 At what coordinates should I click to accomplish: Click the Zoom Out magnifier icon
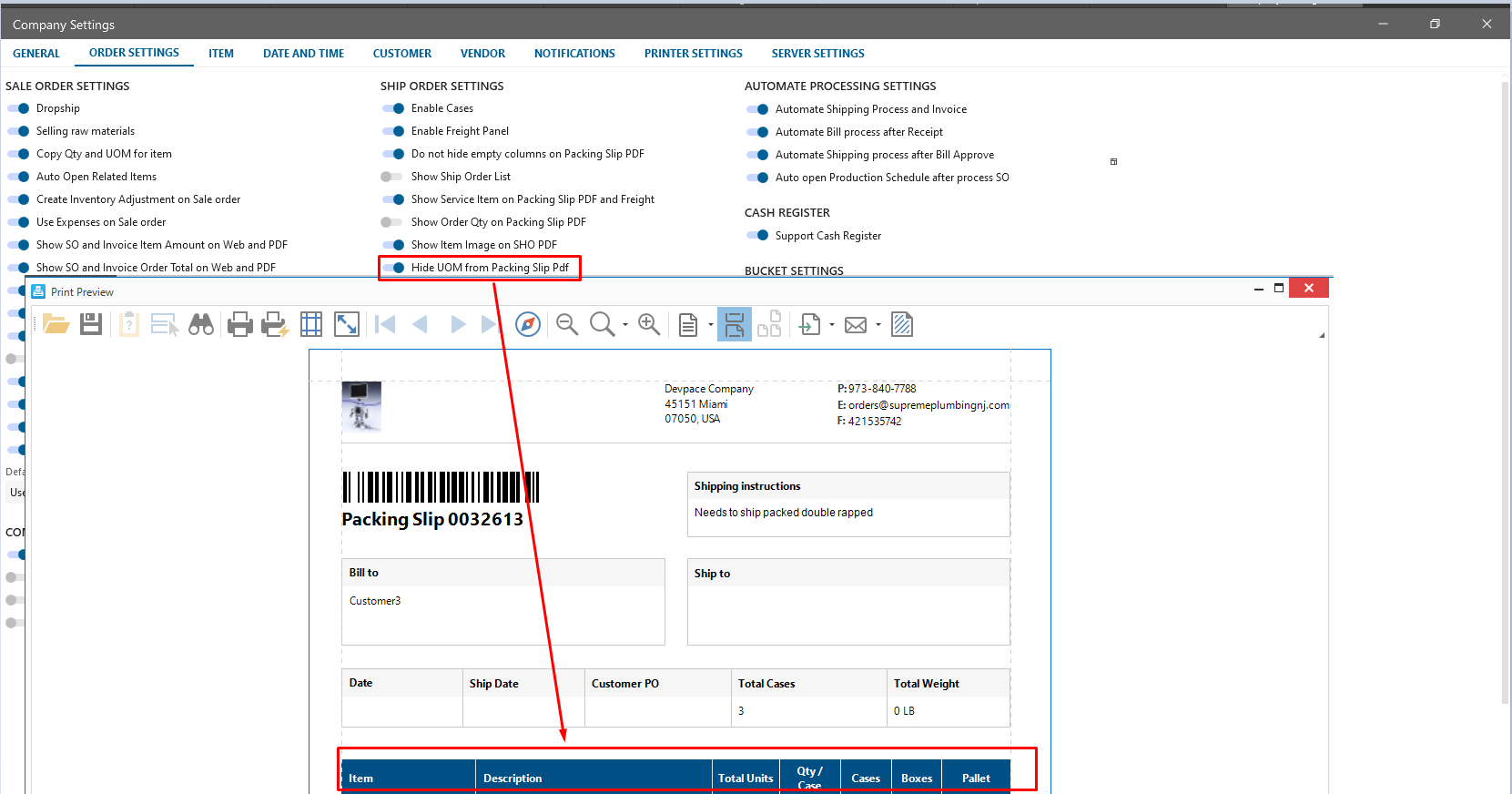click(567, 324)
